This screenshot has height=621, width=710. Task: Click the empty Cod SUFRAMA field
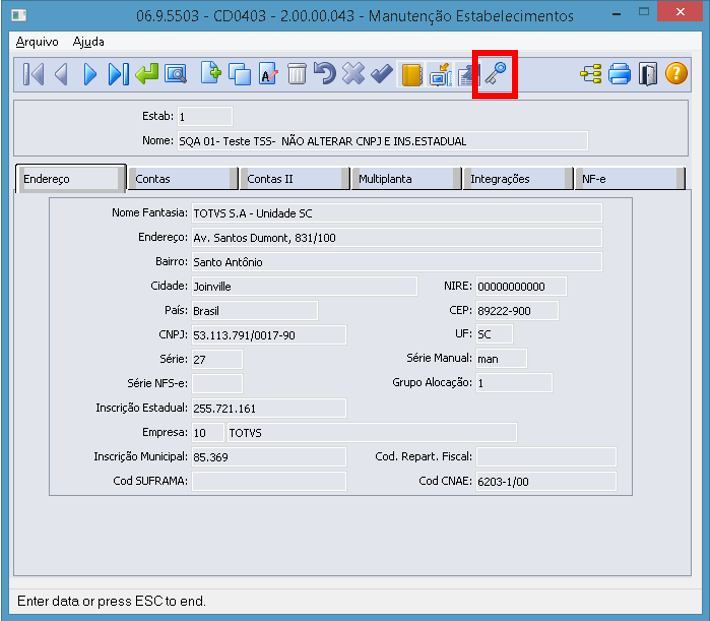269,481
